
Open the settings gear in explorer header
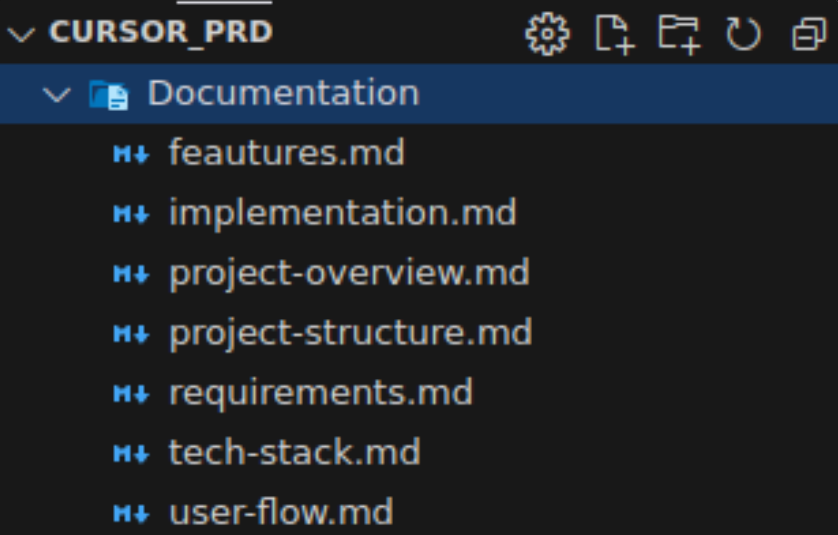[546, 34]
